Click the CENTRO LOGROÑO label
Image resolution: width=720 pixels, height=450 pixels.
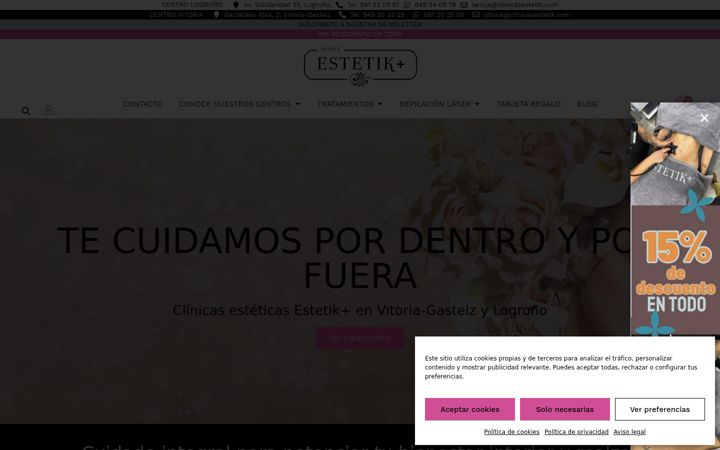tap(192, 5)
